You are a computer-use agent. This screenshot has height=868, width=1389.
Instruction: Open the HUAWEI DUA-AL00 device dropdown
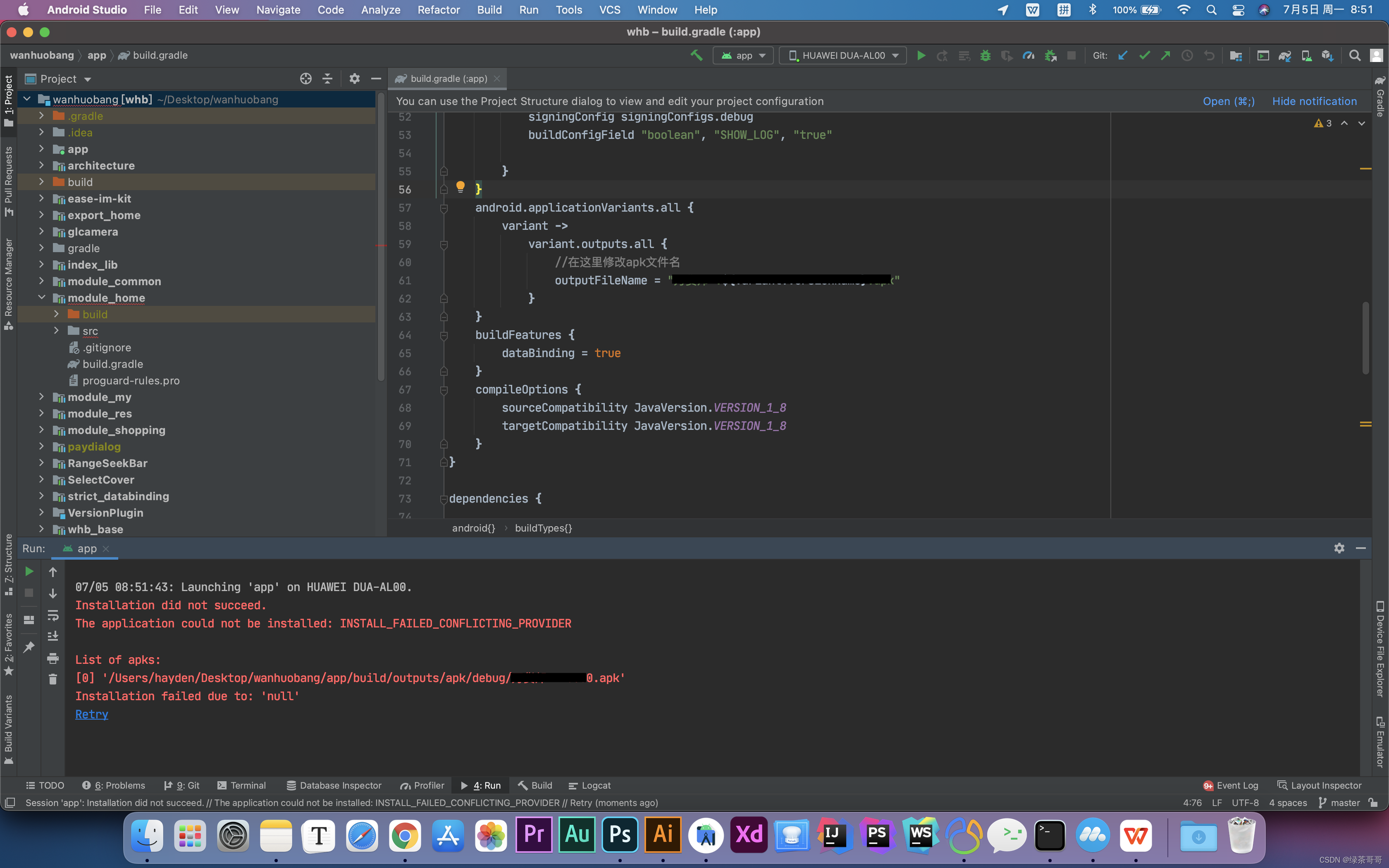point(843,56)
